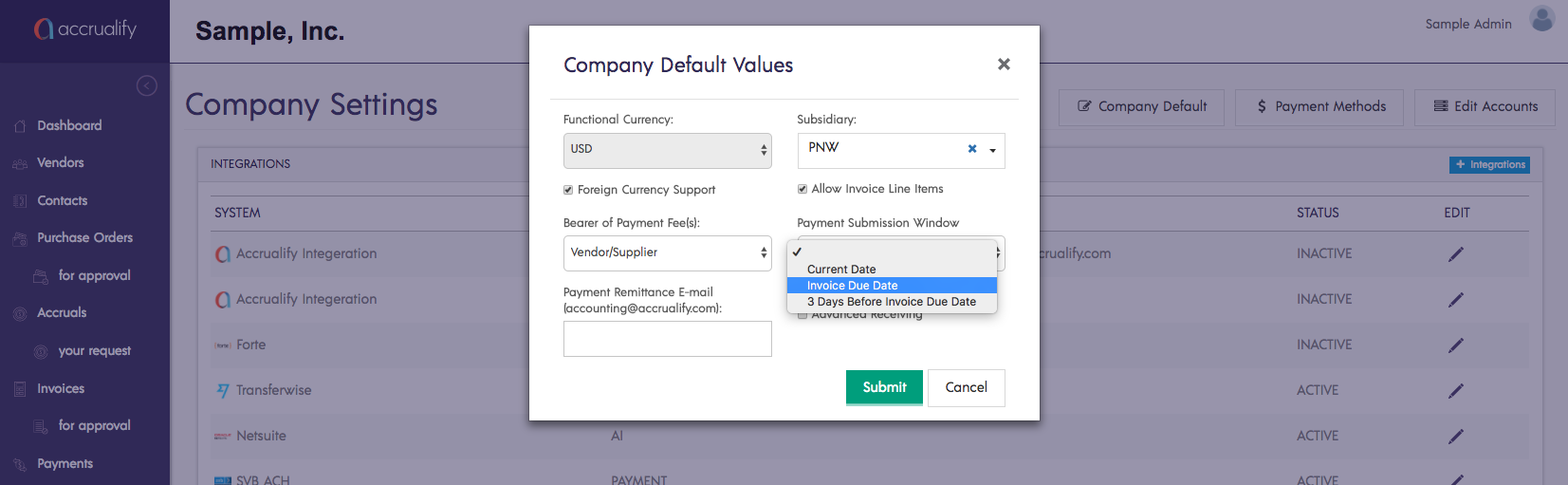Clear the PNW subsidiary selection

click(972, 149)
